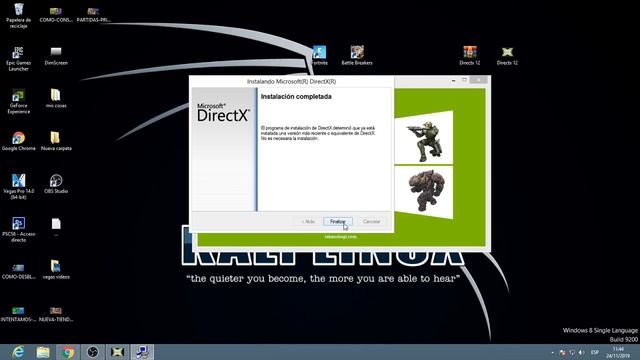Select PSCS6 - Acceso directo shortcut

(x=18, y=230)
